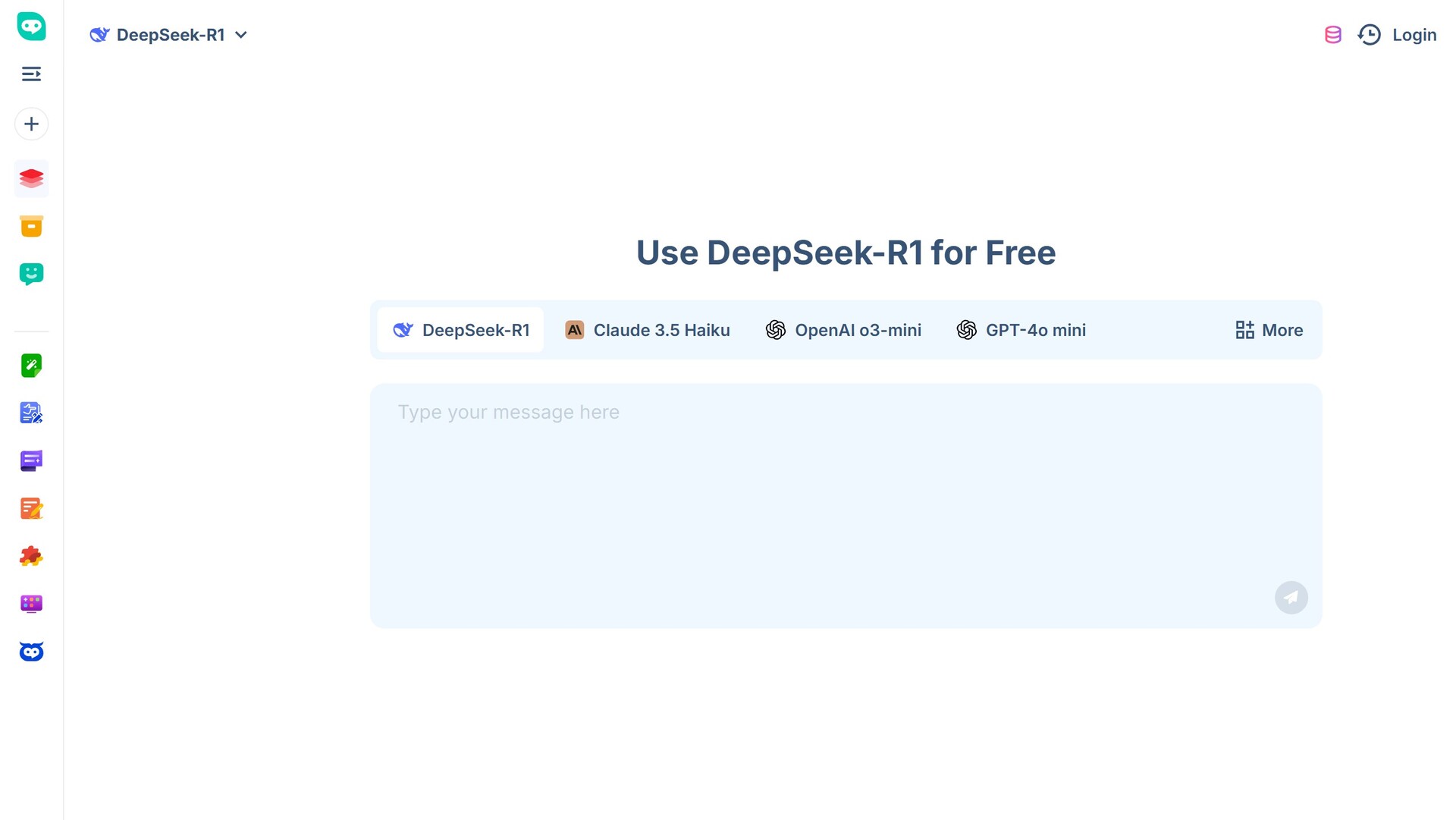The width and height of the screenshot is (1456, 820).
Task: Click the new chat plus button
Action: click(31, 123)
